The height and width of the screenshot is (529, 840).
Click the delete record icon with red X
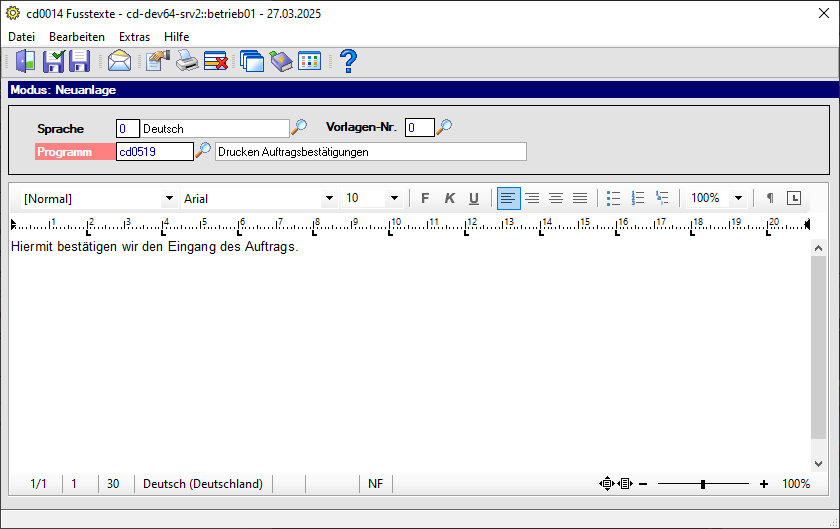[x=216, y=61]
